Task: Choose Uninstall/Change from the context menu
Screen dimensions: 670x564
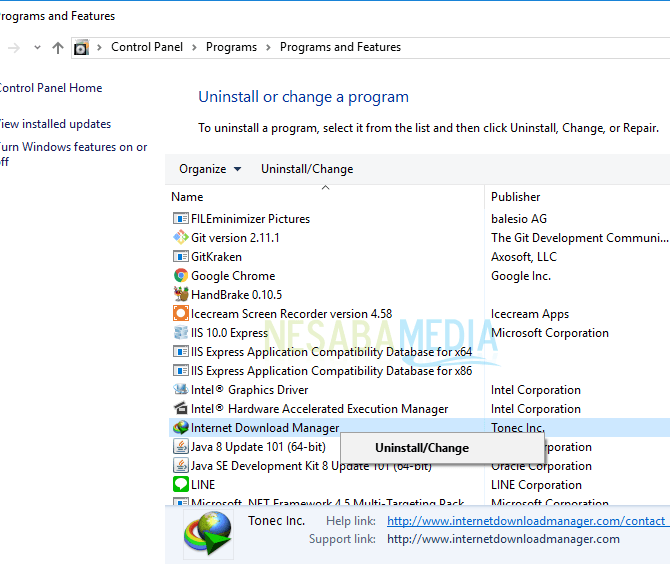Action: 421,448
